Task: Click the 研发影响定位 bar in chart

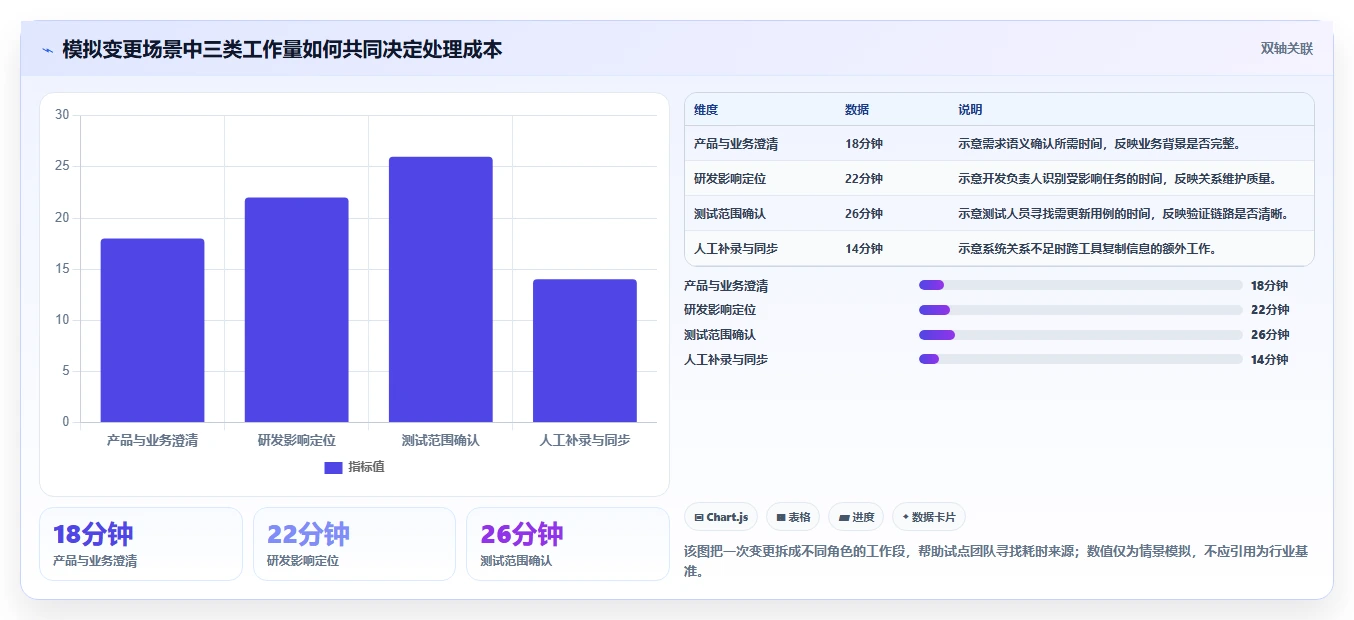Action: point(297,310)
